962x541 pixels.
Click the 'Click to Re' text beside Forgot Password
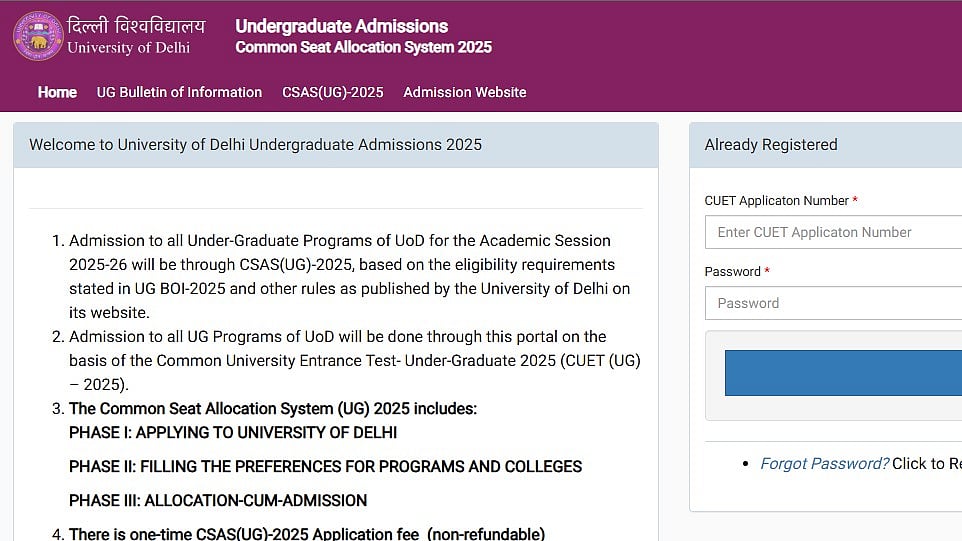(x=926, y=463)
